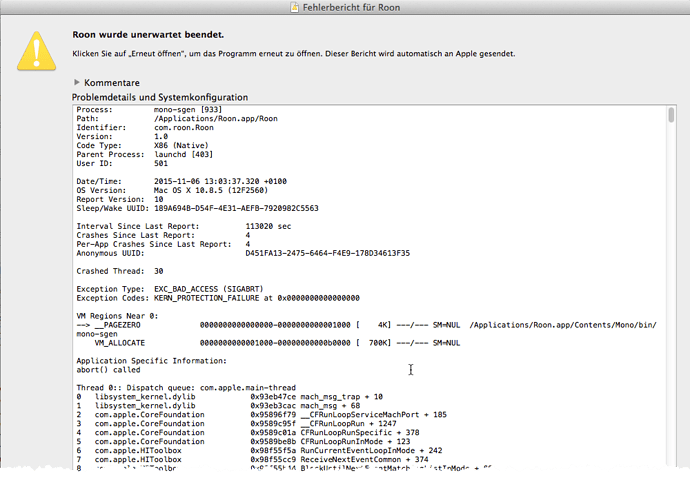The height and width of the screenshot is (489, 690).
Task: Click the crash report scrollbar thumb
Action: click(671, 115)
